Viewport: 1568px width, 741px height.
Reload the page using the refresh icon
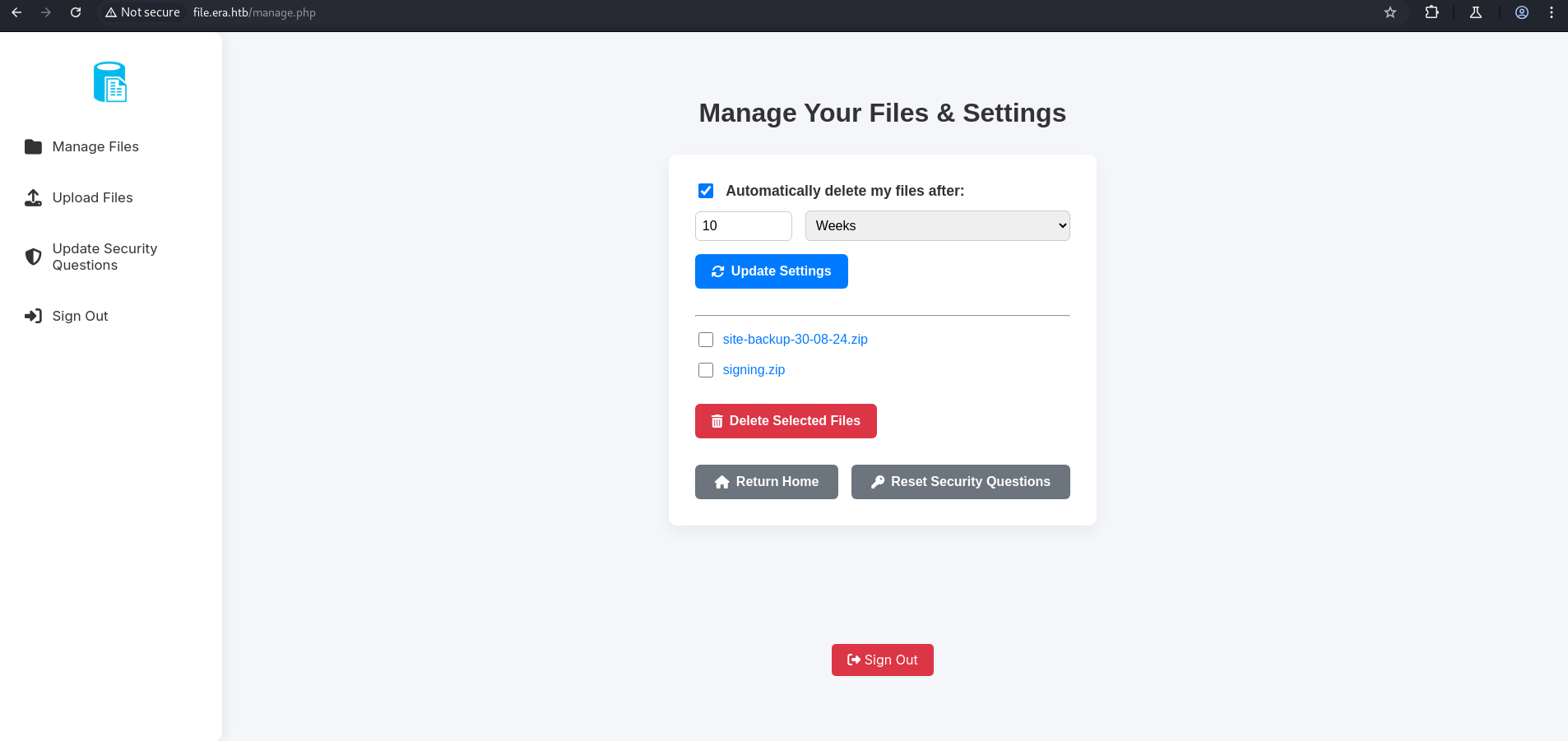[76, 12]
